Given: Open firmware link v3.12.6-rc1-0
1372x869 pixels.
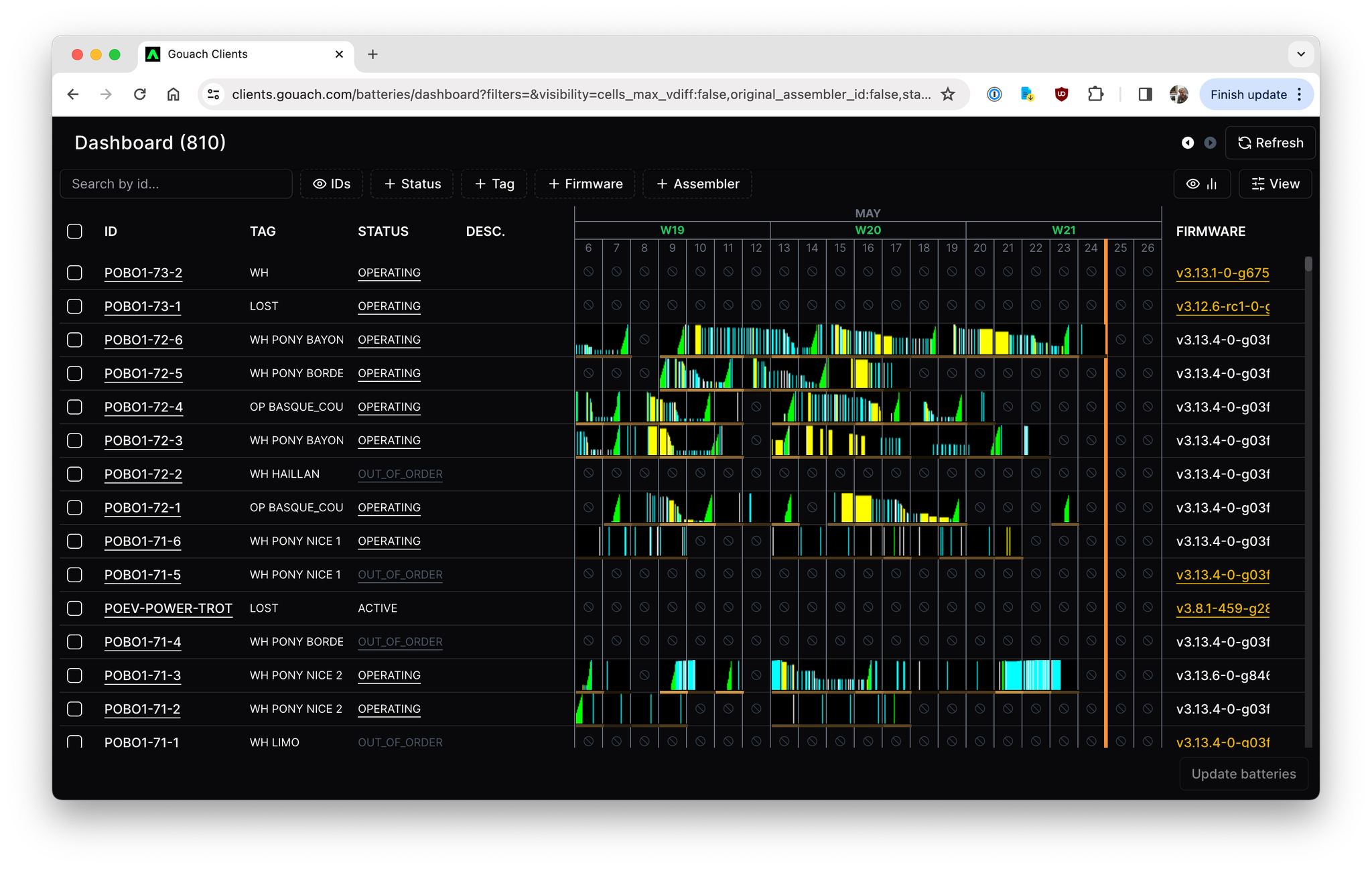Looking at the screenshot, I should click(x=1223, y=306).
